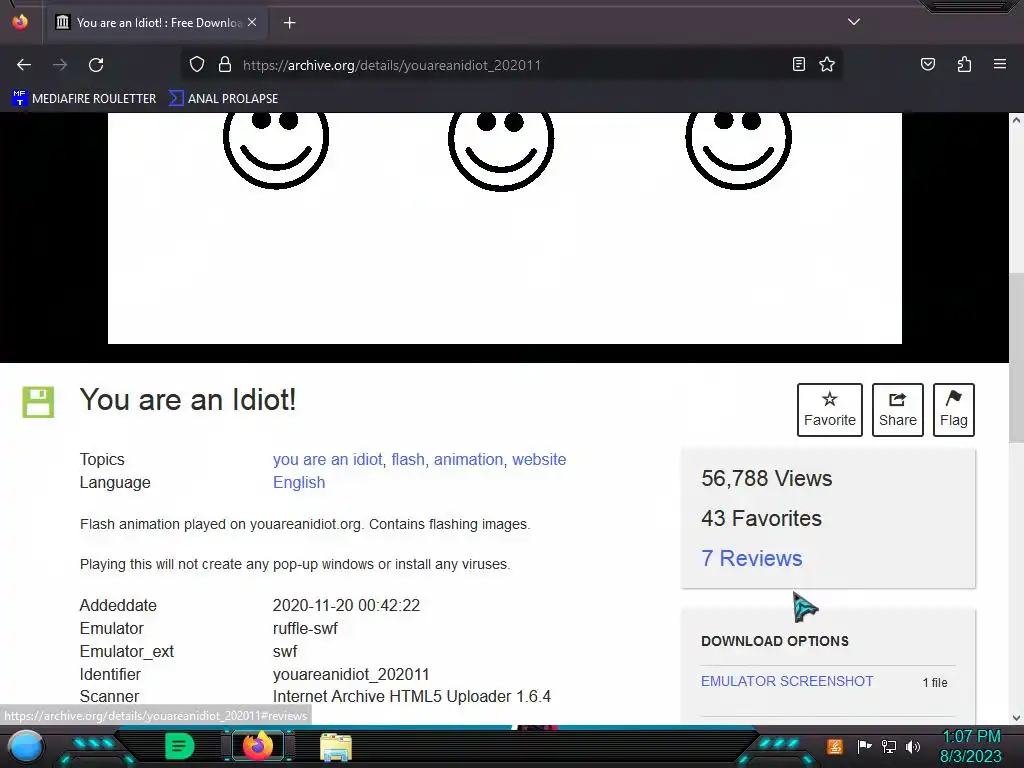Image resolution: width=1024 pixels, height=768 pixels.
Task: Open the green notes app on the taskbar
Action: pyautogui.click(x=179, y=746)
